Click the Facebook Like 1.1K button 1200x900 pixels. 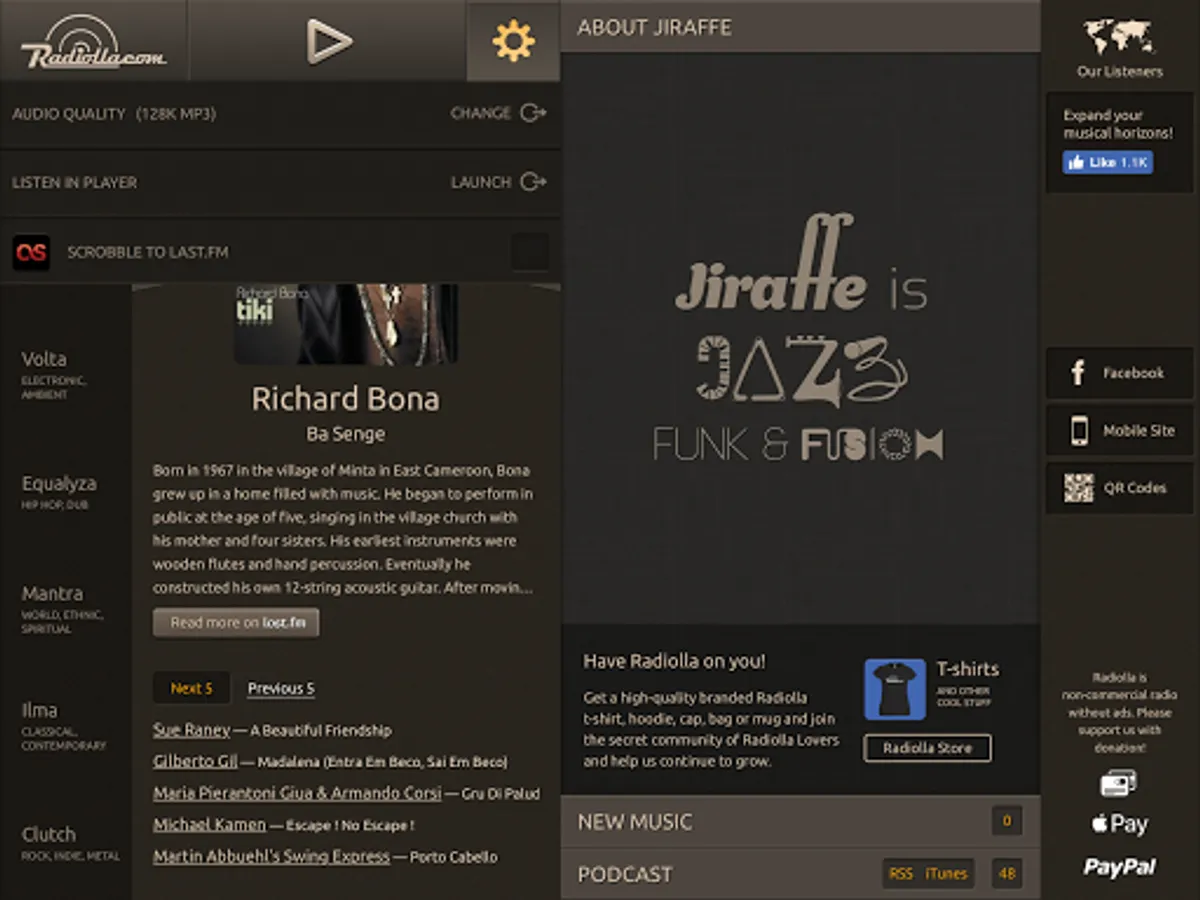[x=1107, y=162]
